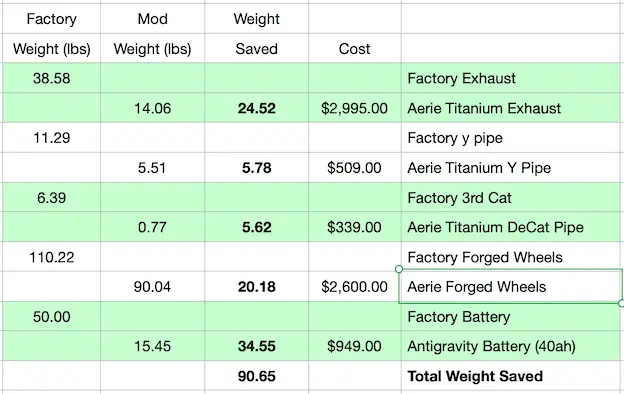Select the 24.52 weight saved cell
This screenshot has height=394, width=624.
pos(257,108)
